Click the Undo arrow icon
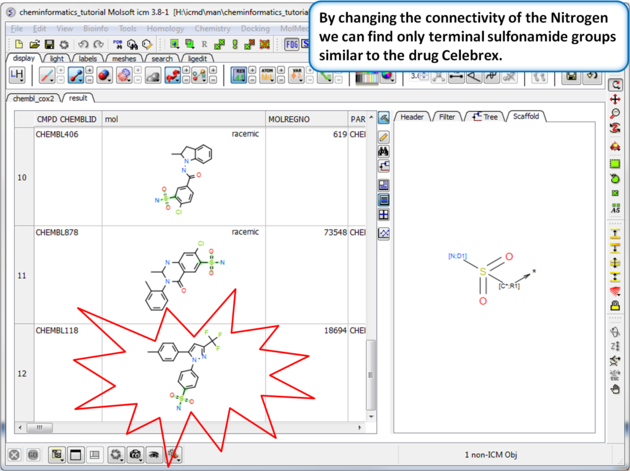This screenshot has width=630, height=471. click(83, 44)
